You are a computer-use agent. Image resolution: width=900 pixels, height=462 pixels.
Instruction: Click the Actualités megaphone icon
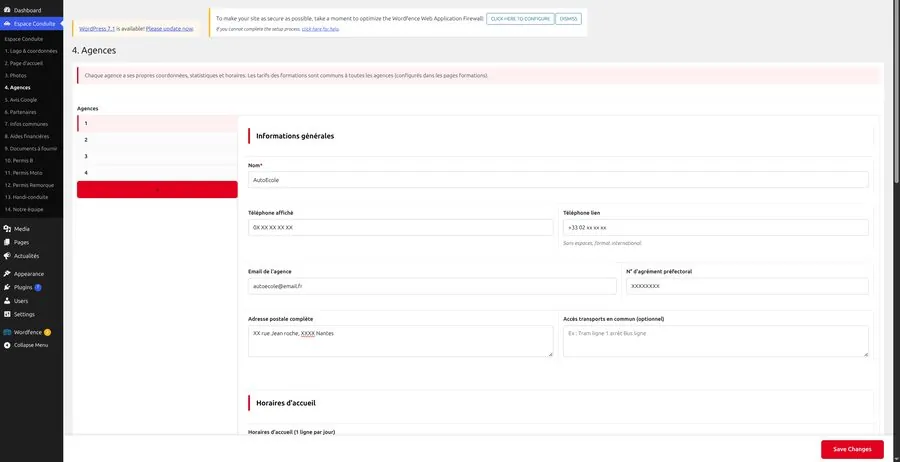[x=7, y=256]
